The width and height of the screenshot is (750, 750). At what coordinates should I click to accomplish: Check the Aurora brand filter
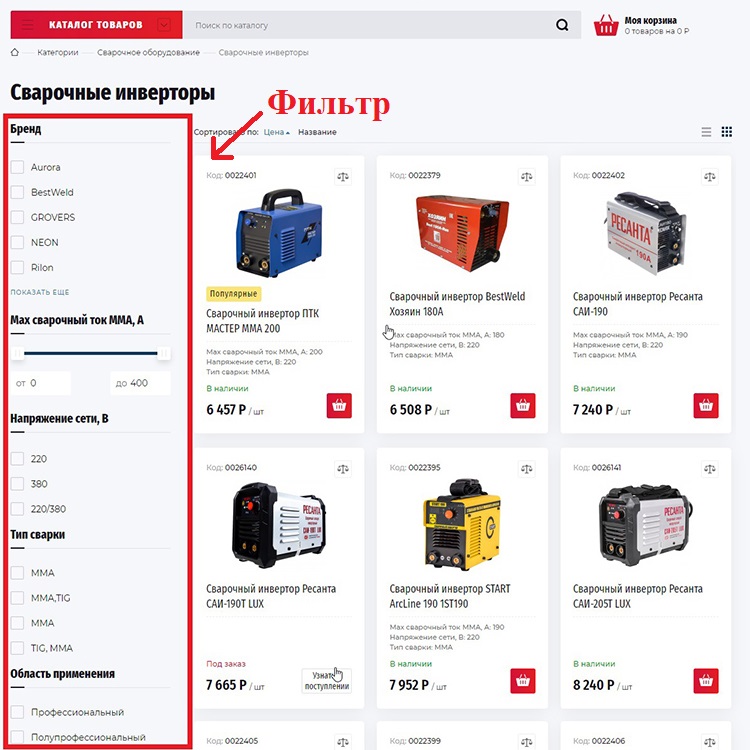(17, 167)
